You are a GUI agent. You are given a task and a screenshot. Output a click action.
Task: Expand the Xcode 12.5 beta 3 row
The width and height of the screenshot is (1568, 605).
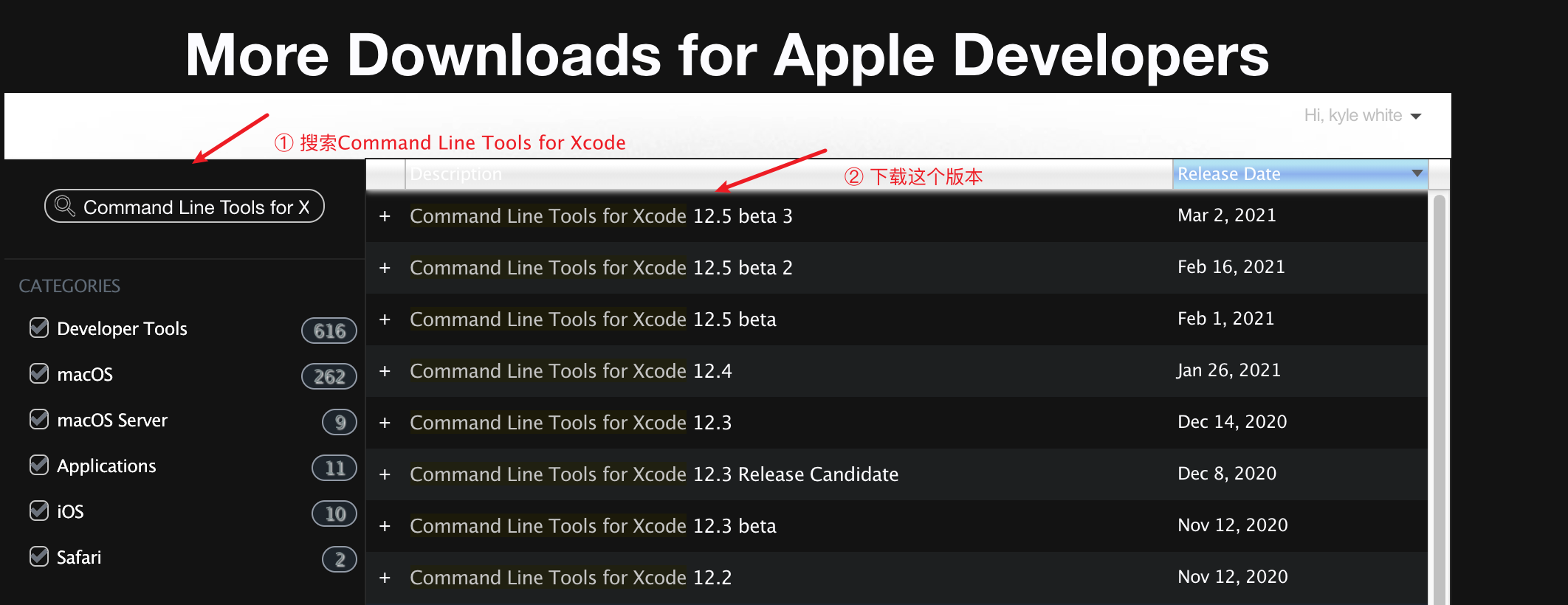385,216
